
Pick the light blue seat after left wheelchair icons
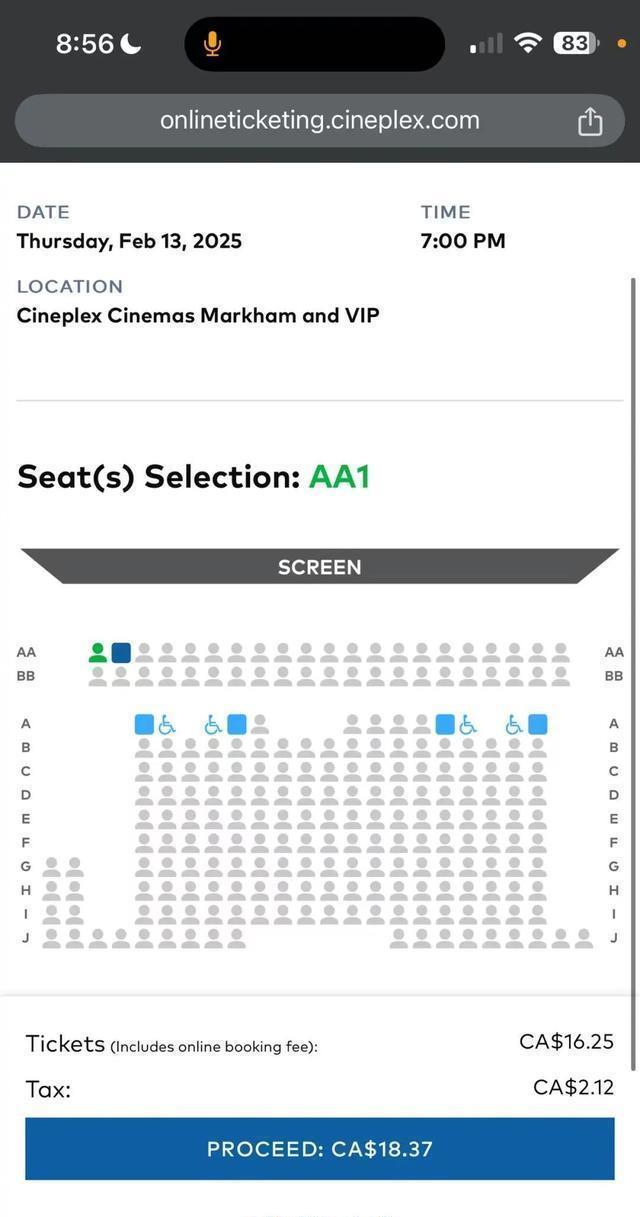click(x=237, y=724)
